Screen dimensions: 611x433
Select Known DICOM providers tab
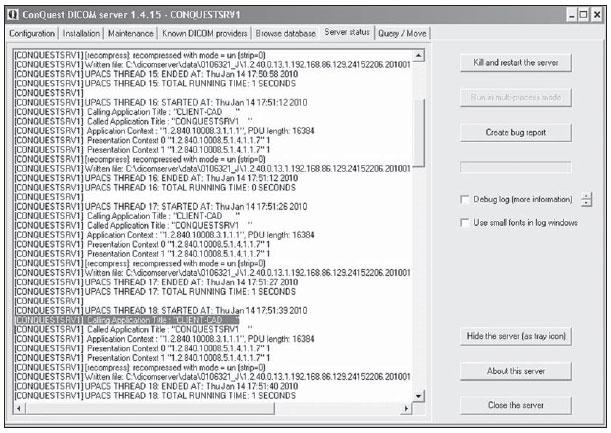[205, 34]
